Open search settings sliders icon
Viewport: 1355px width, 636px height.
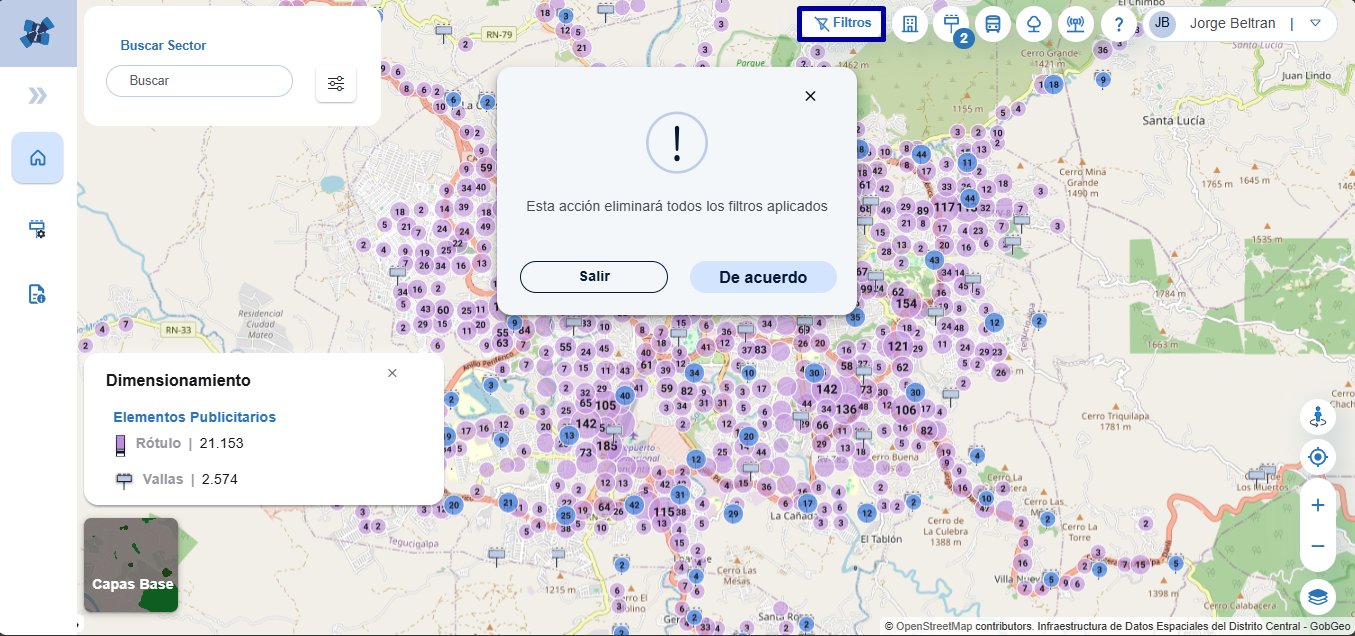coord(336,83)
